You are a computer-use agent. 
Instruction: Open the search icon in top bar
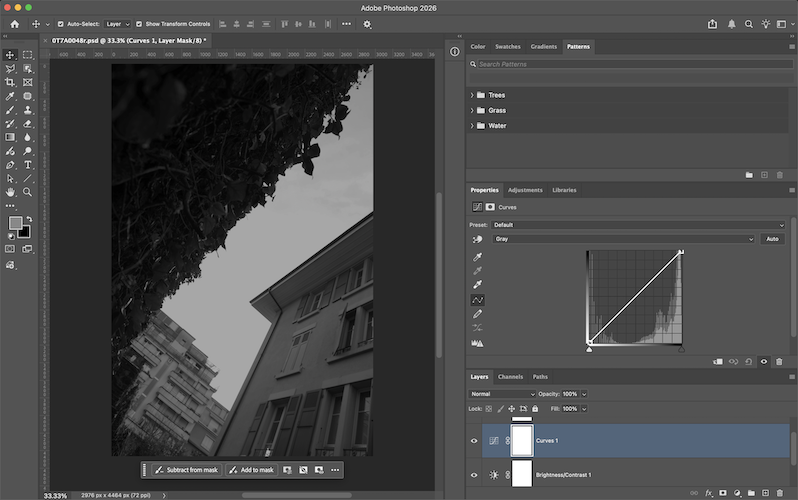pyautogui.click(x=749, y=24)
